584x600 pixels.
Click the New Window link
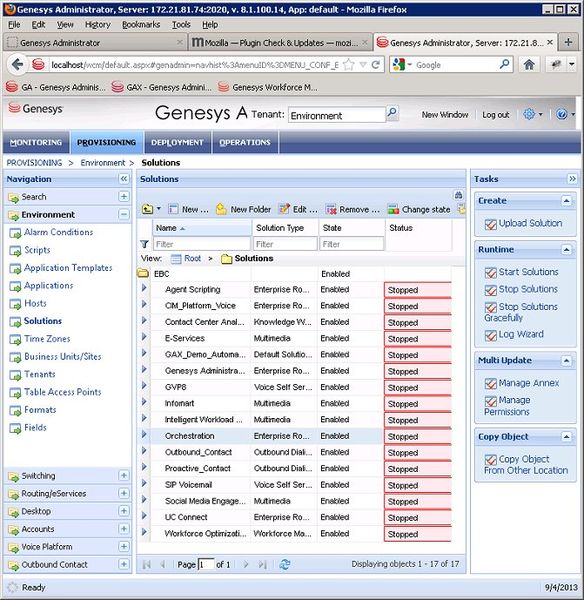point(445,115)
